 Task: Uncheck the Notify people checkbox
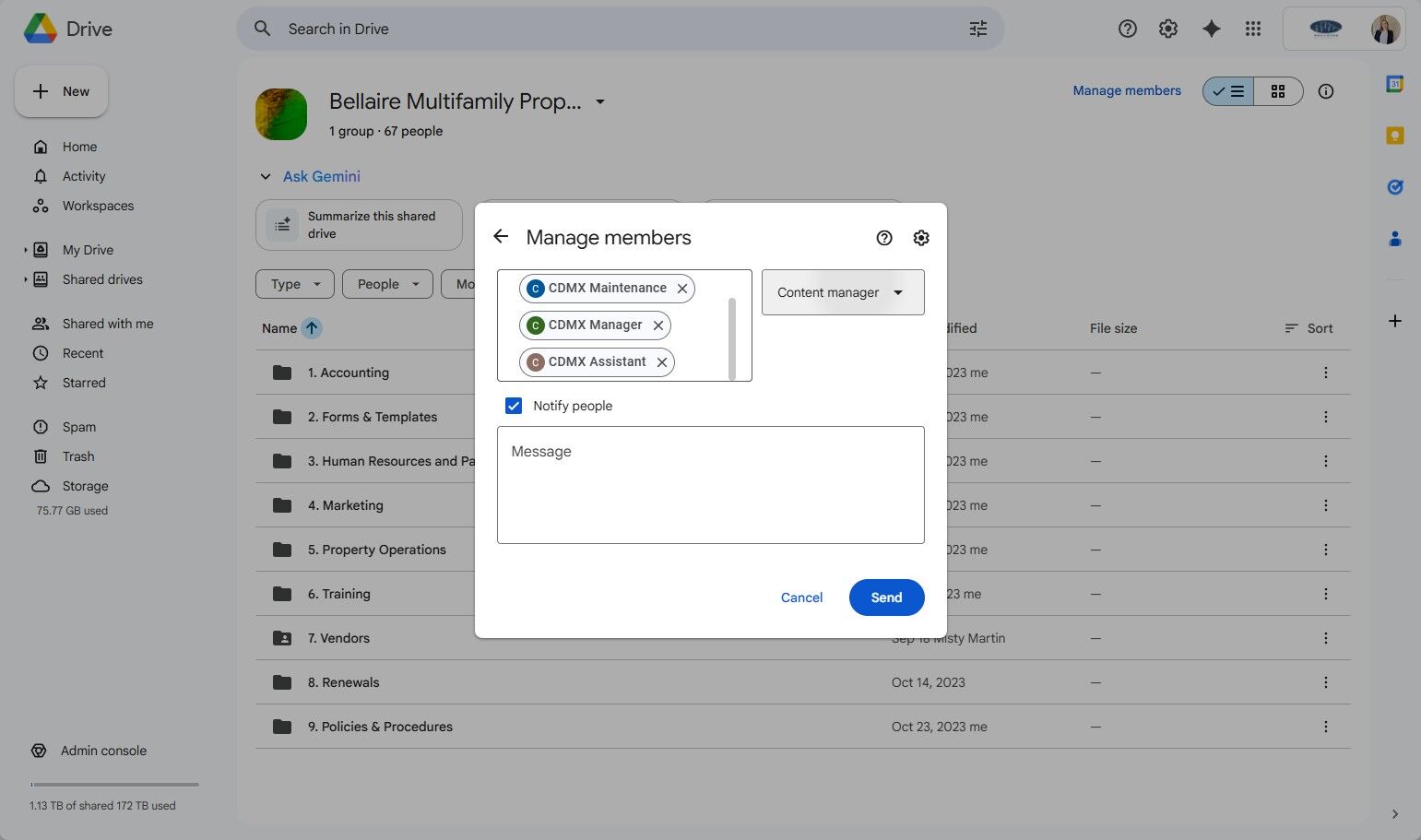point(514,406)
